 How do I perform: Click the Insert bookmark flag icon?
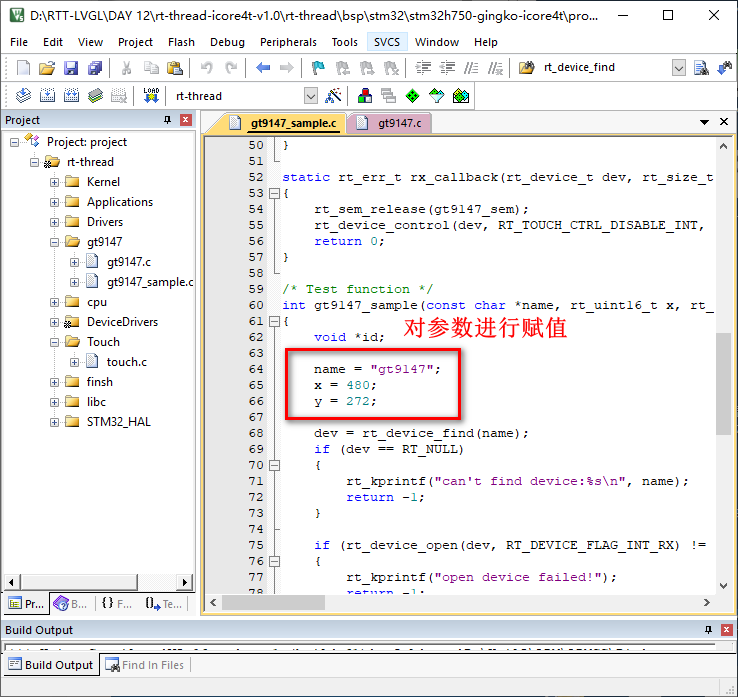tap(318, 68)
